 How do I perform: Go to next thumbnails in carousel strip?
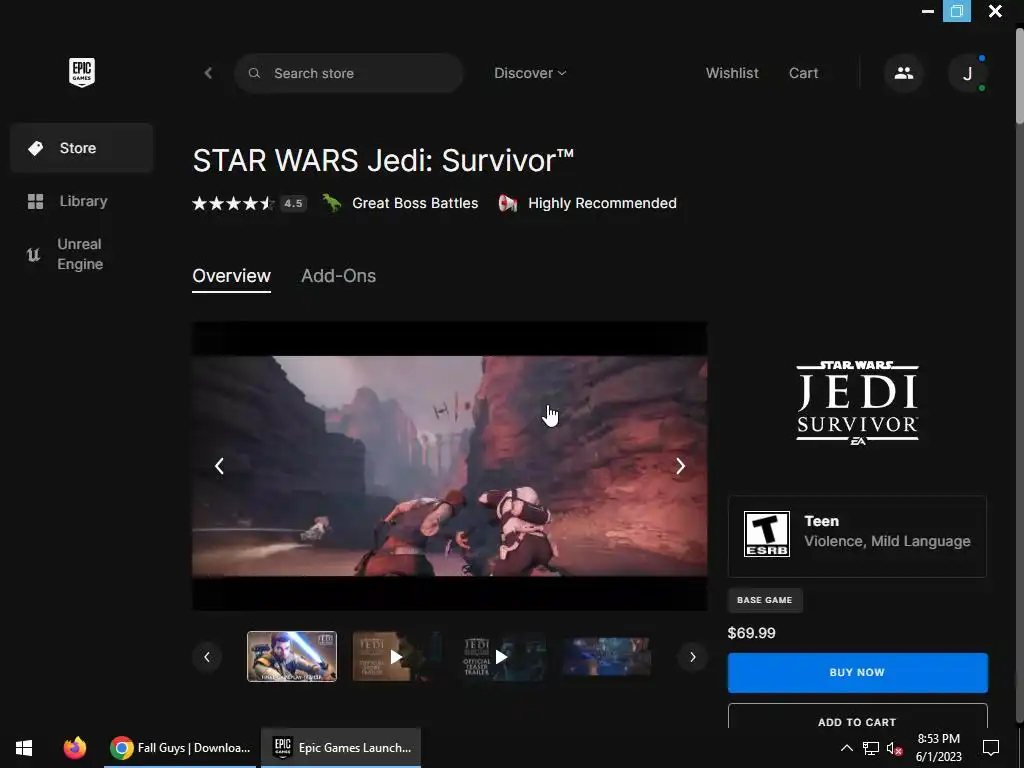[692, 657]
